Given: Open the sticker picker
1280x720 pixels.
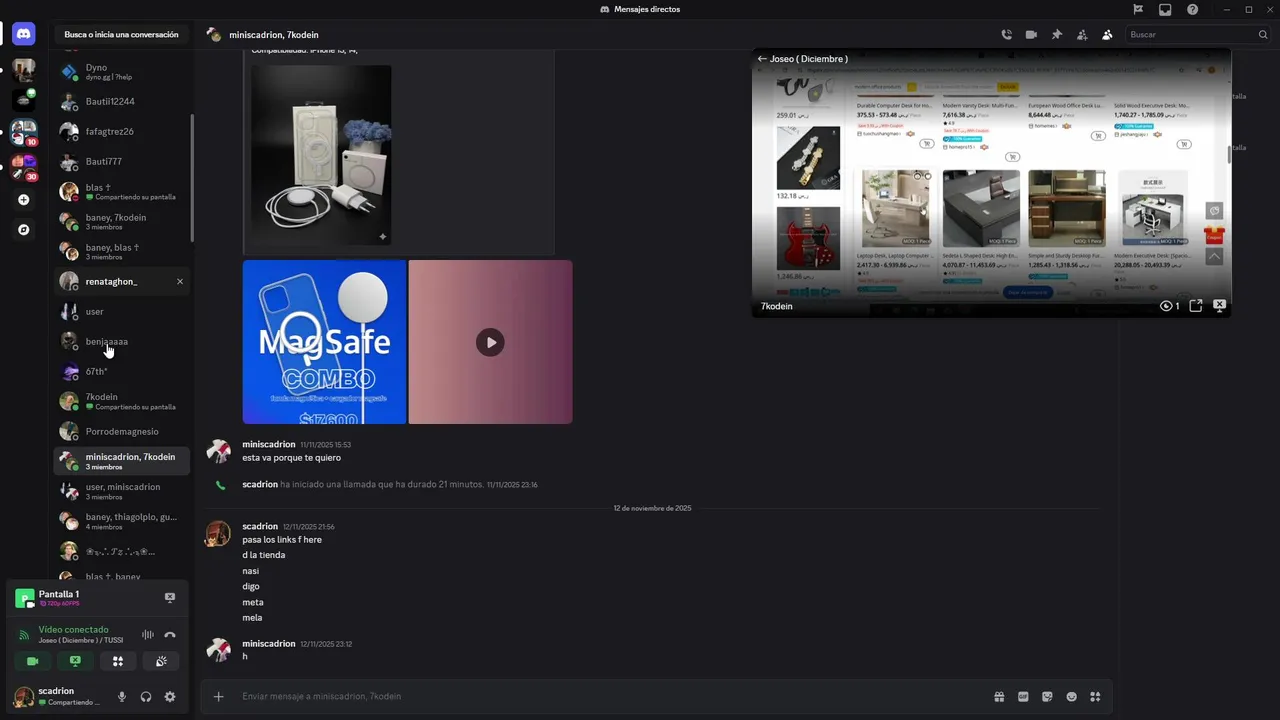Looking at the screenshot, I should pos(1047,696).
